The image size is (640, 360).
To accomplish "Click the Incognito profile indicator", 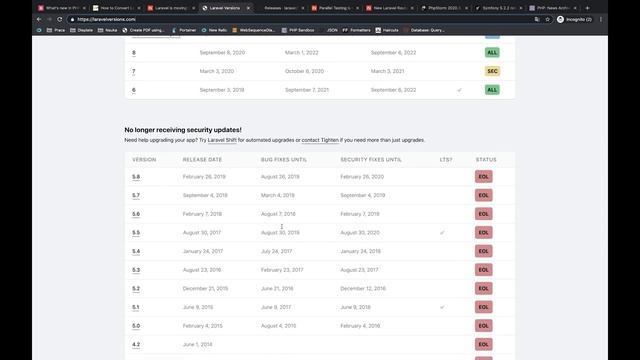I will pyautogui.click(x=574, y=19).
